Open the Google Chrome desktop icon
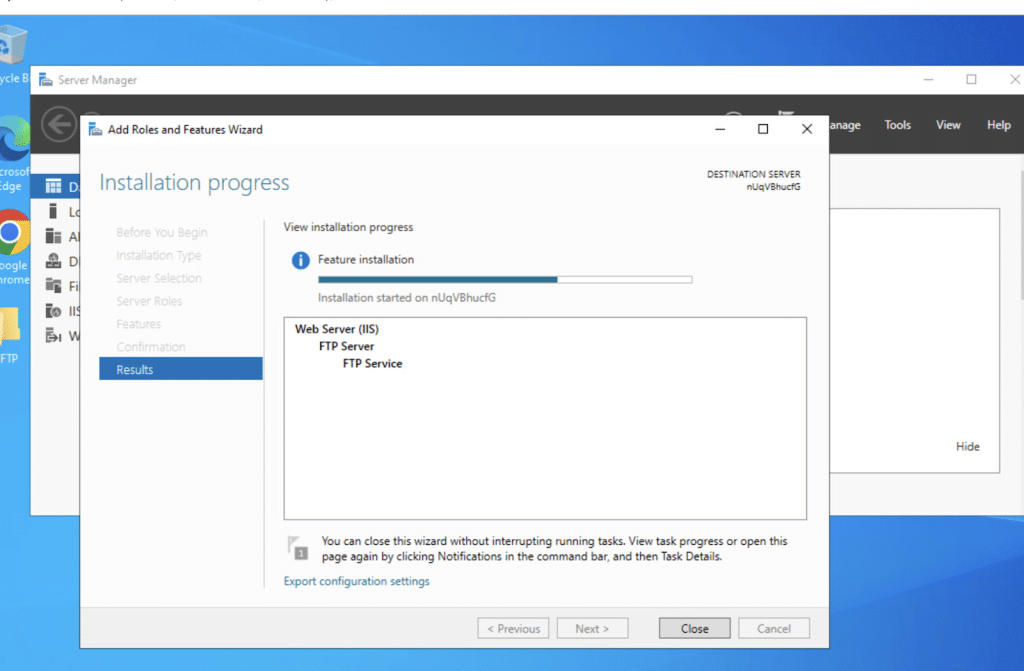 pyautogui.click(x=13, y=235)
